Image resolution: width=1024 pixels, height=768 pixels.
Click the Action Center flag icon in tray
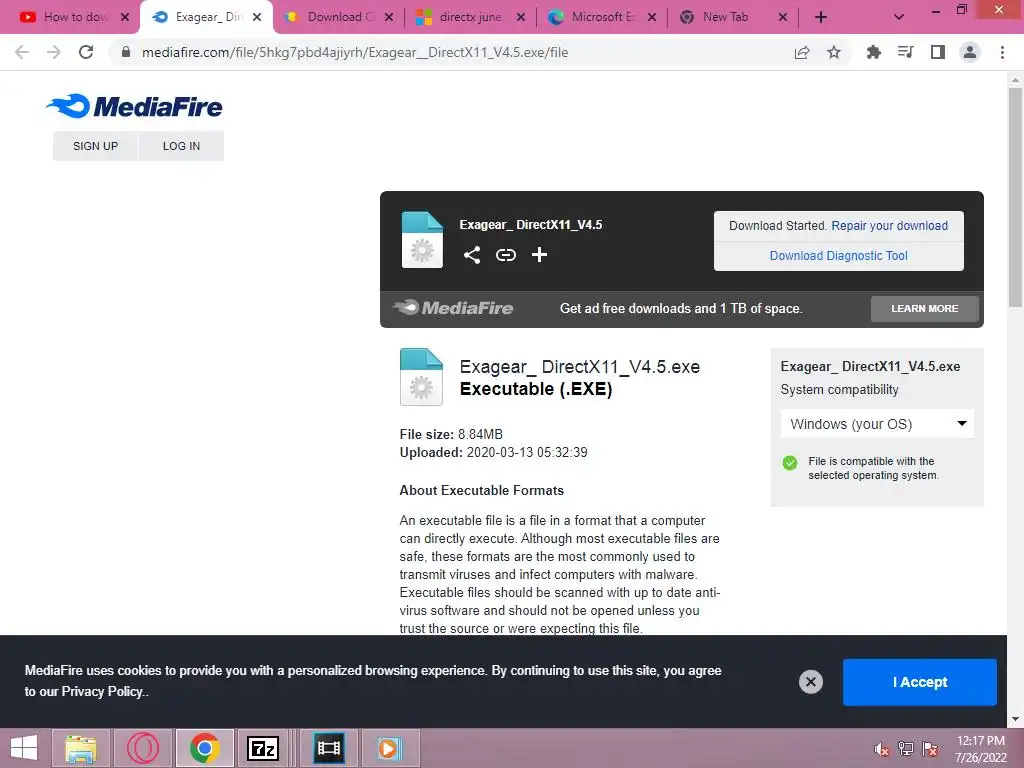pos(930,749)
